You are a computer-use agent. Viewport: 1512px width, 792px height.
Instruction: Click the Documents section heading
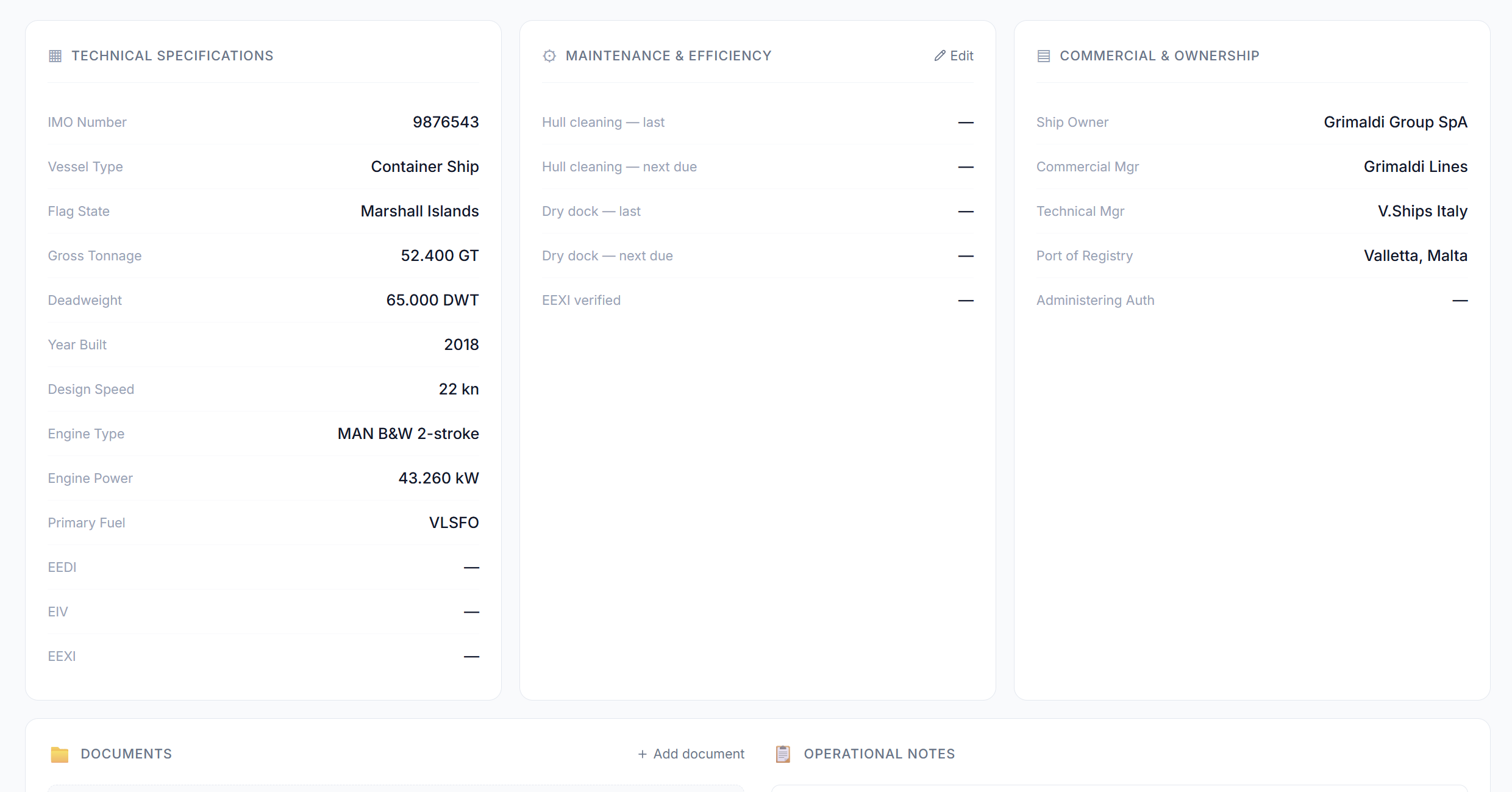click(x=126, y=754)
